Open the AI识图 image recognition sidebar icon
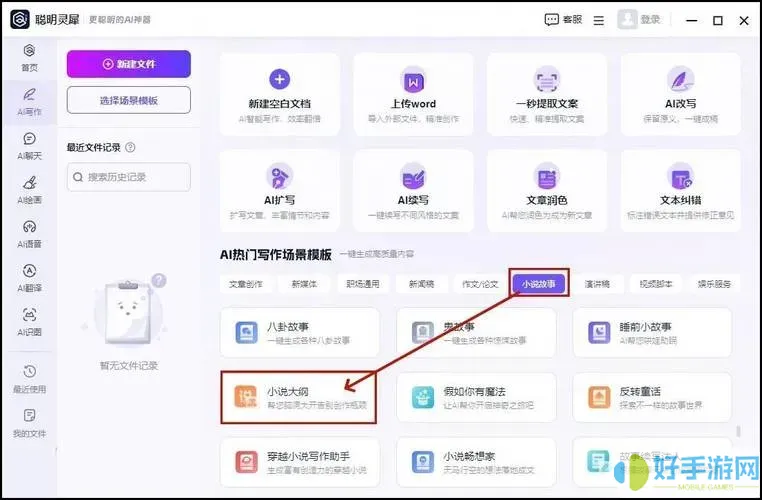Viewport: 762px width, 500px height. pyautogui.click(x=29, y=315)
